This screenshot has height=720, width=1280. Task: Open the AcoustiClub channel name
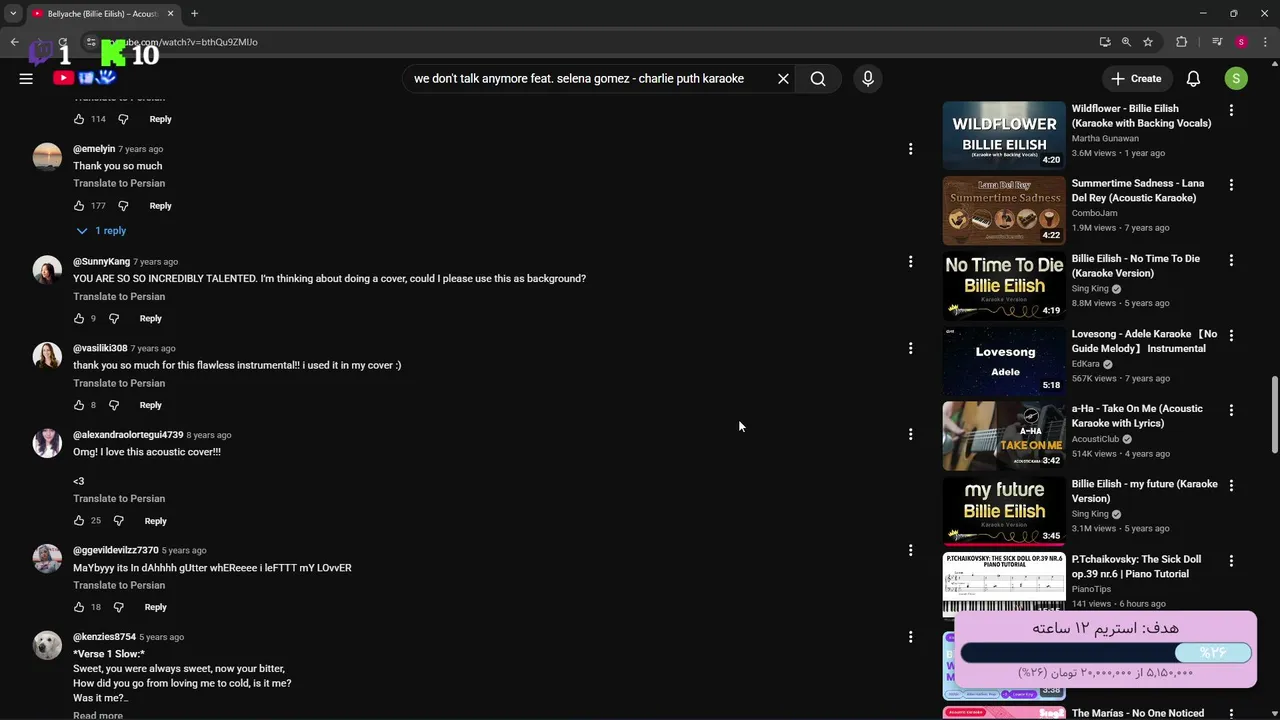[1095, 439]
